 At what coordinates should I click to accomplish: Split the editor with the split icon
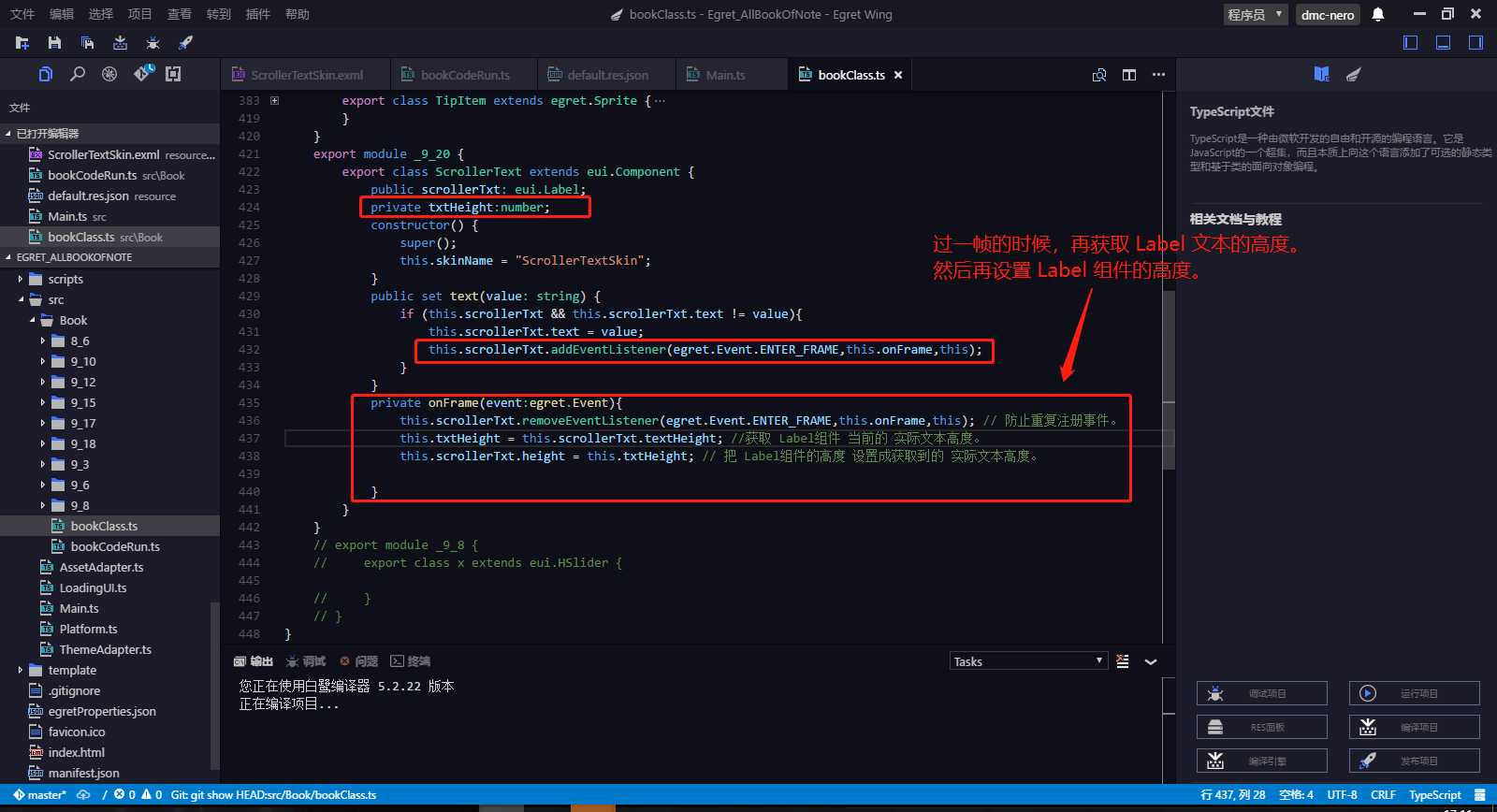[1129, 75]
